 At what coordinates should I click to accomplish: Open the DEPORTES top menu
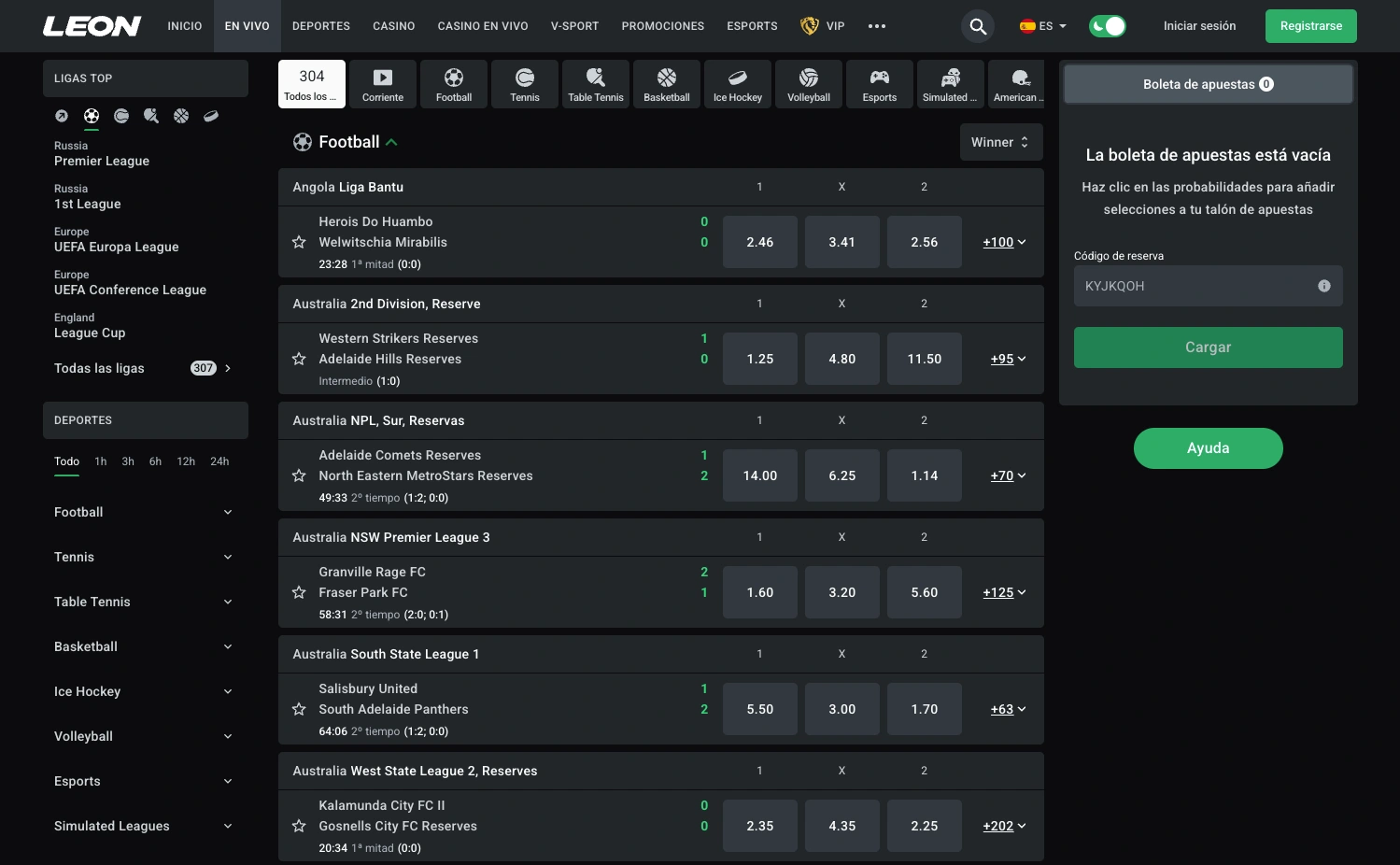point(321,26)
